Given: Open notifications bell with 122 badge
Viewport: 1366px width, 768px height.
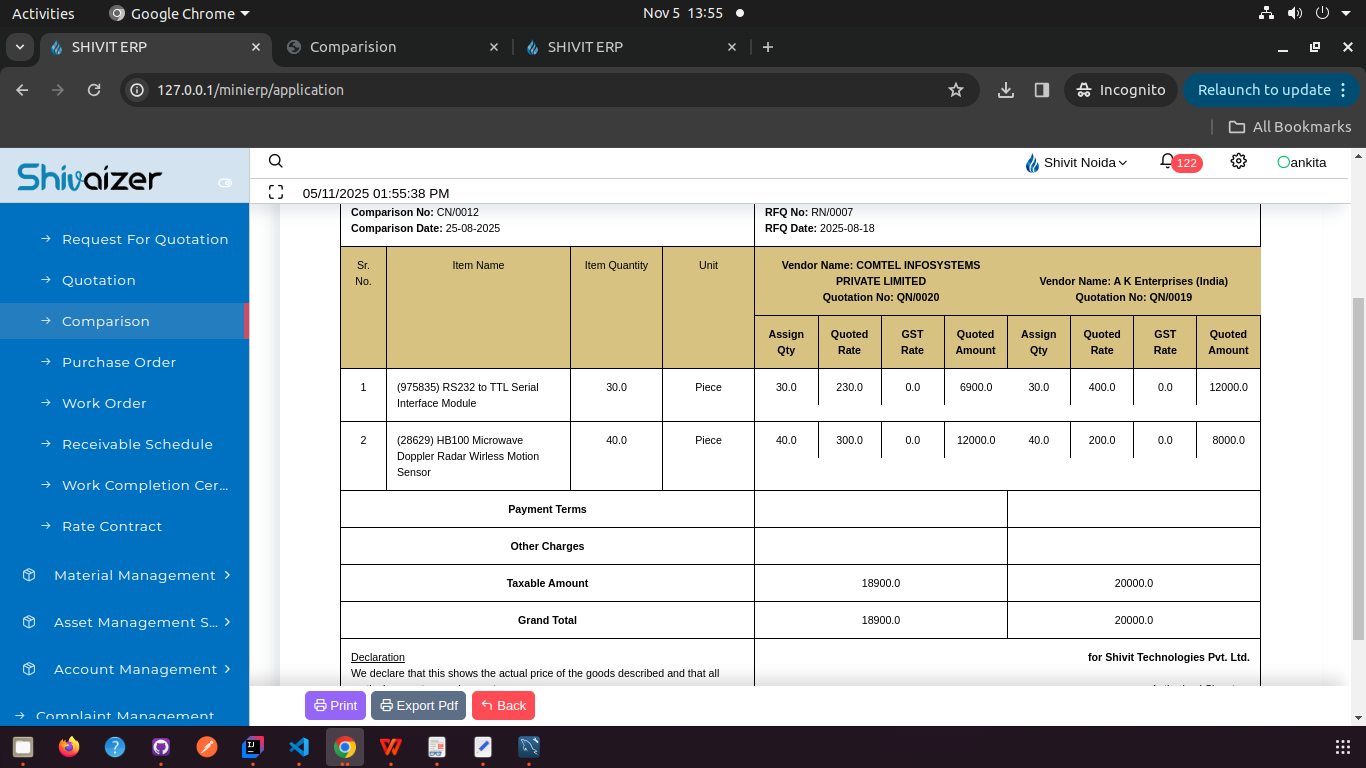Looking at the screenshot, I should pyautogui.click(x=1168, y=162).
